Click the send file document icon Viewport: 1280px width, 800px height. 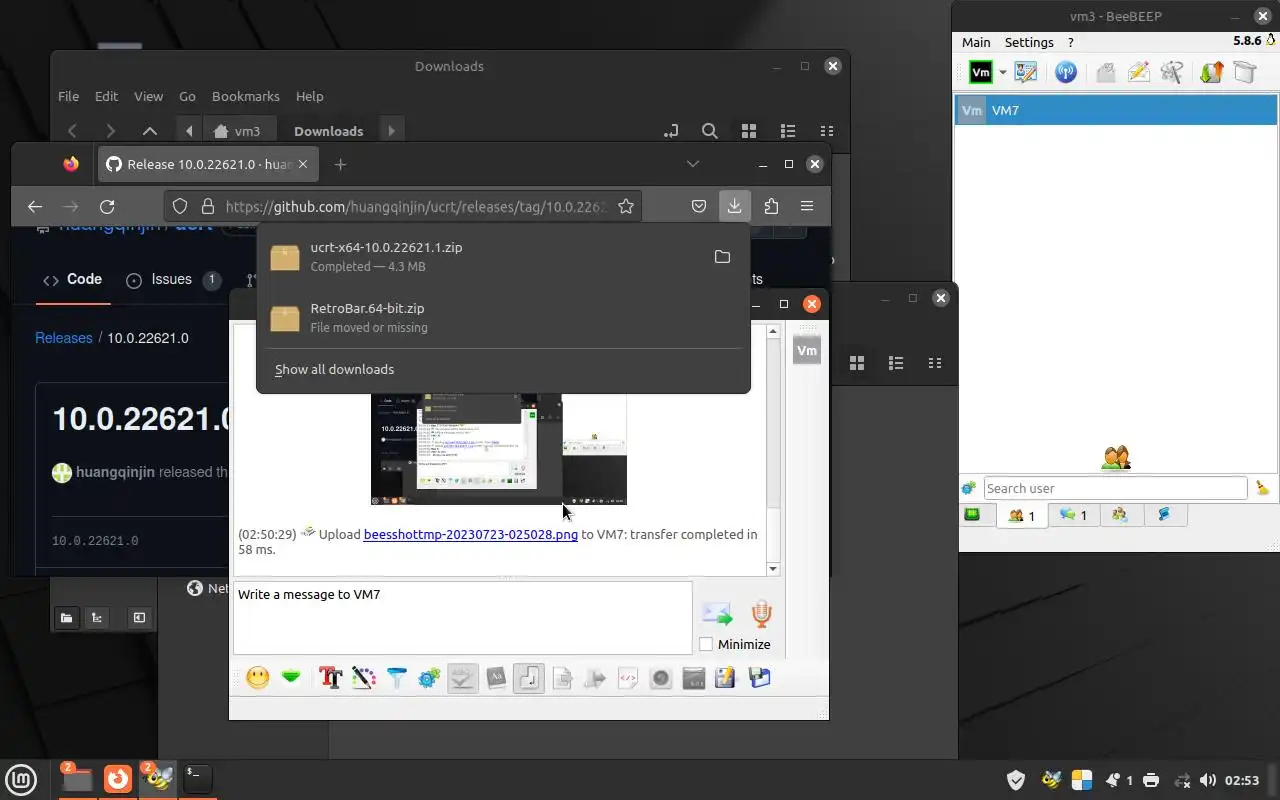(x=562, y=678)
